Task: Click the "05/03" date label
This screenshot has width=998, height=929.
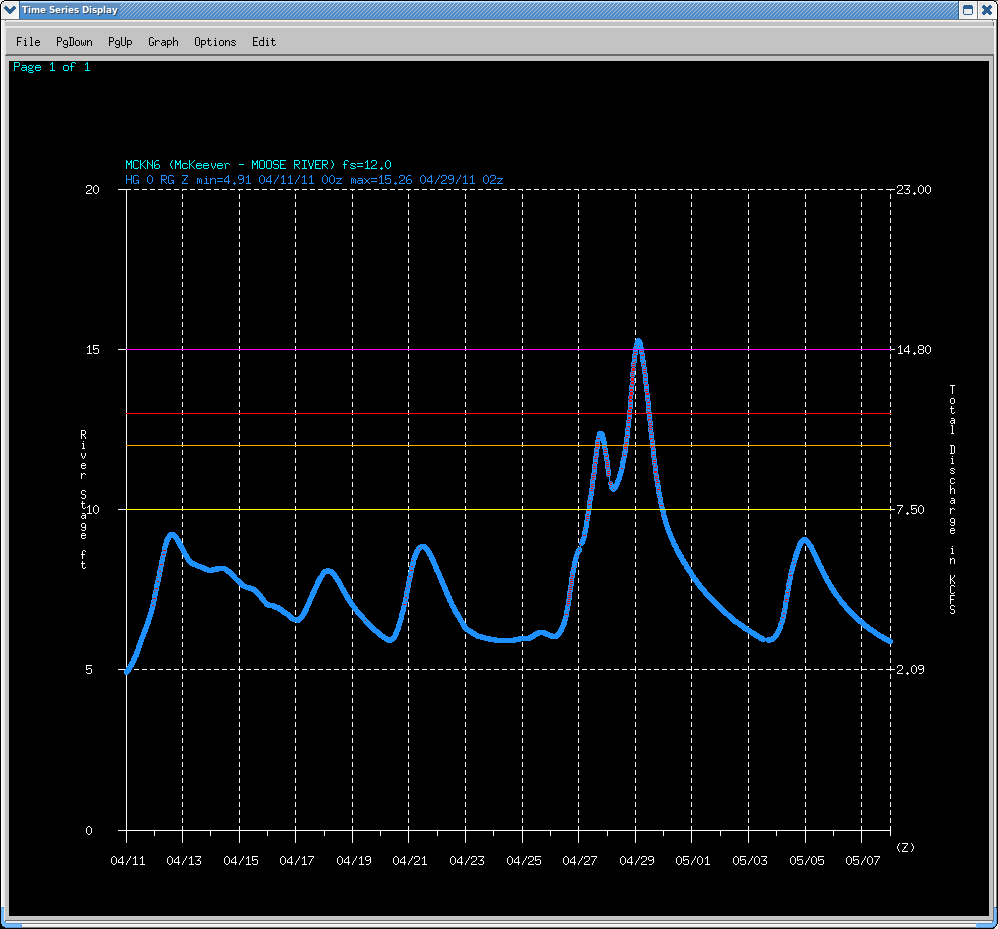Action: pyautogui.click(x=750, y=861)
